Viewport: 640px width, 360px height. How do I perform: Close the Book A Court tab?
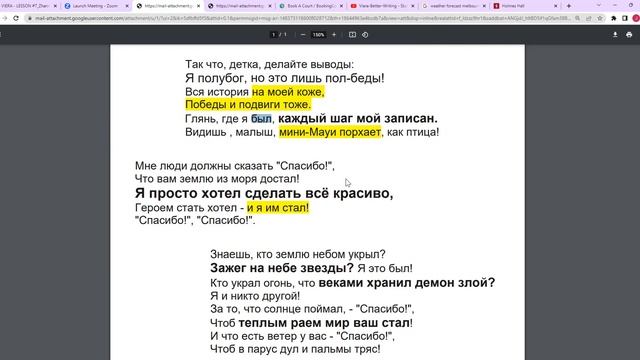pos(341,6)
